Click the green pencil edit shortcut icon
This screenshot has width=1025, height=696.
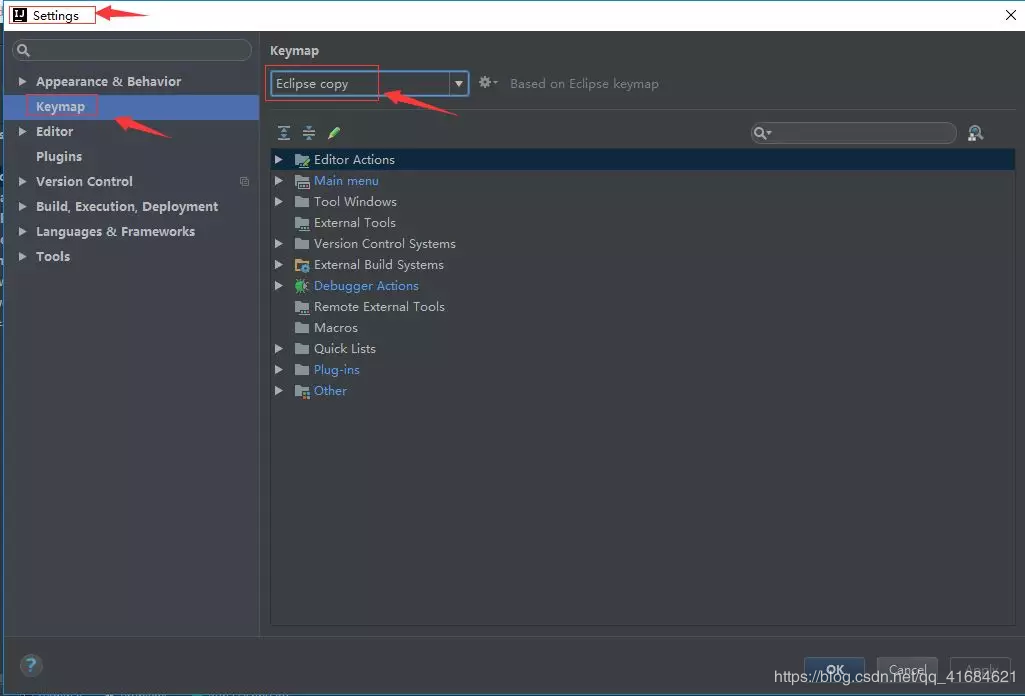334,133
